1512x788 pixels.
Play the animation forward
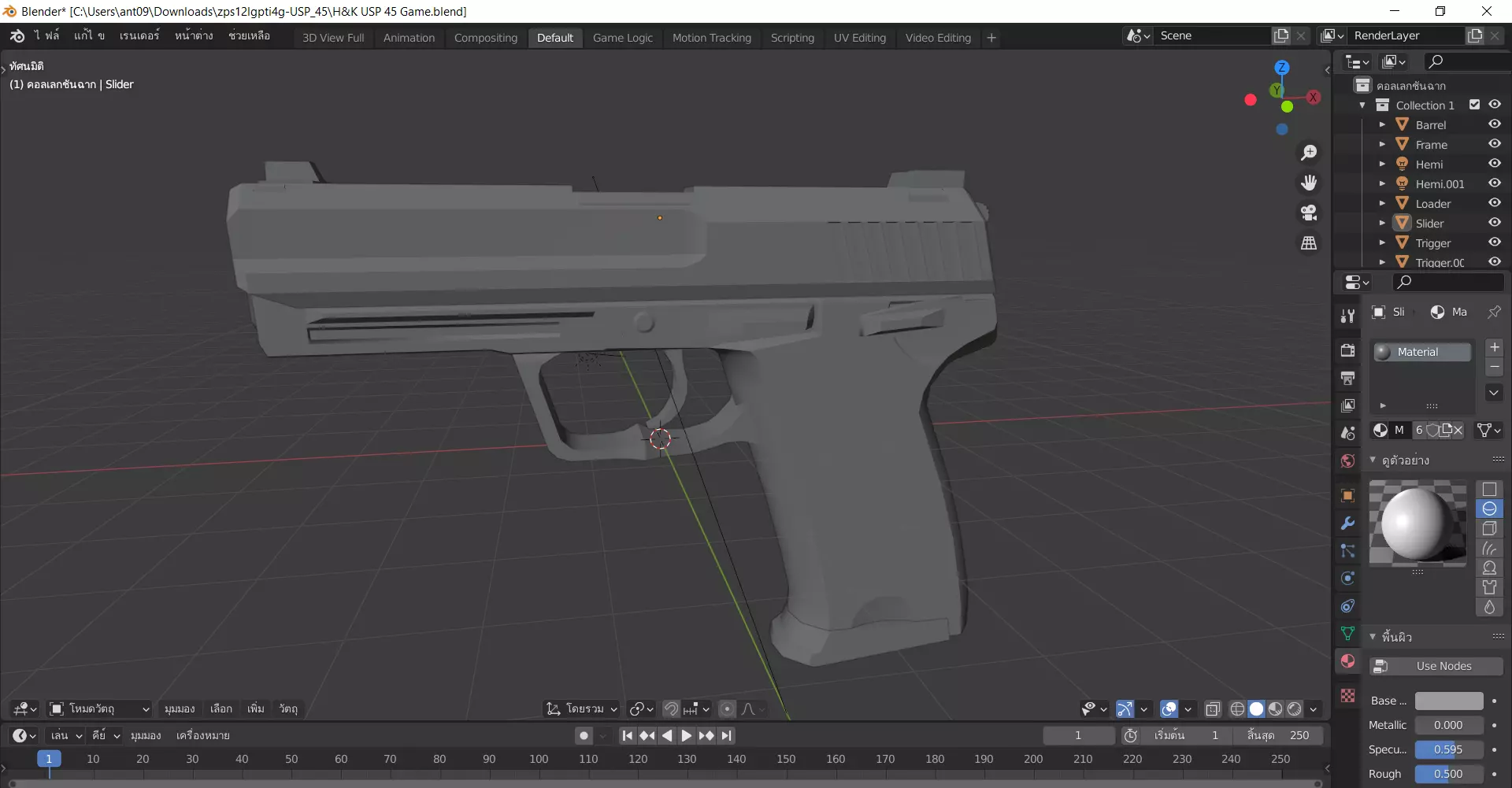[687, 735]
